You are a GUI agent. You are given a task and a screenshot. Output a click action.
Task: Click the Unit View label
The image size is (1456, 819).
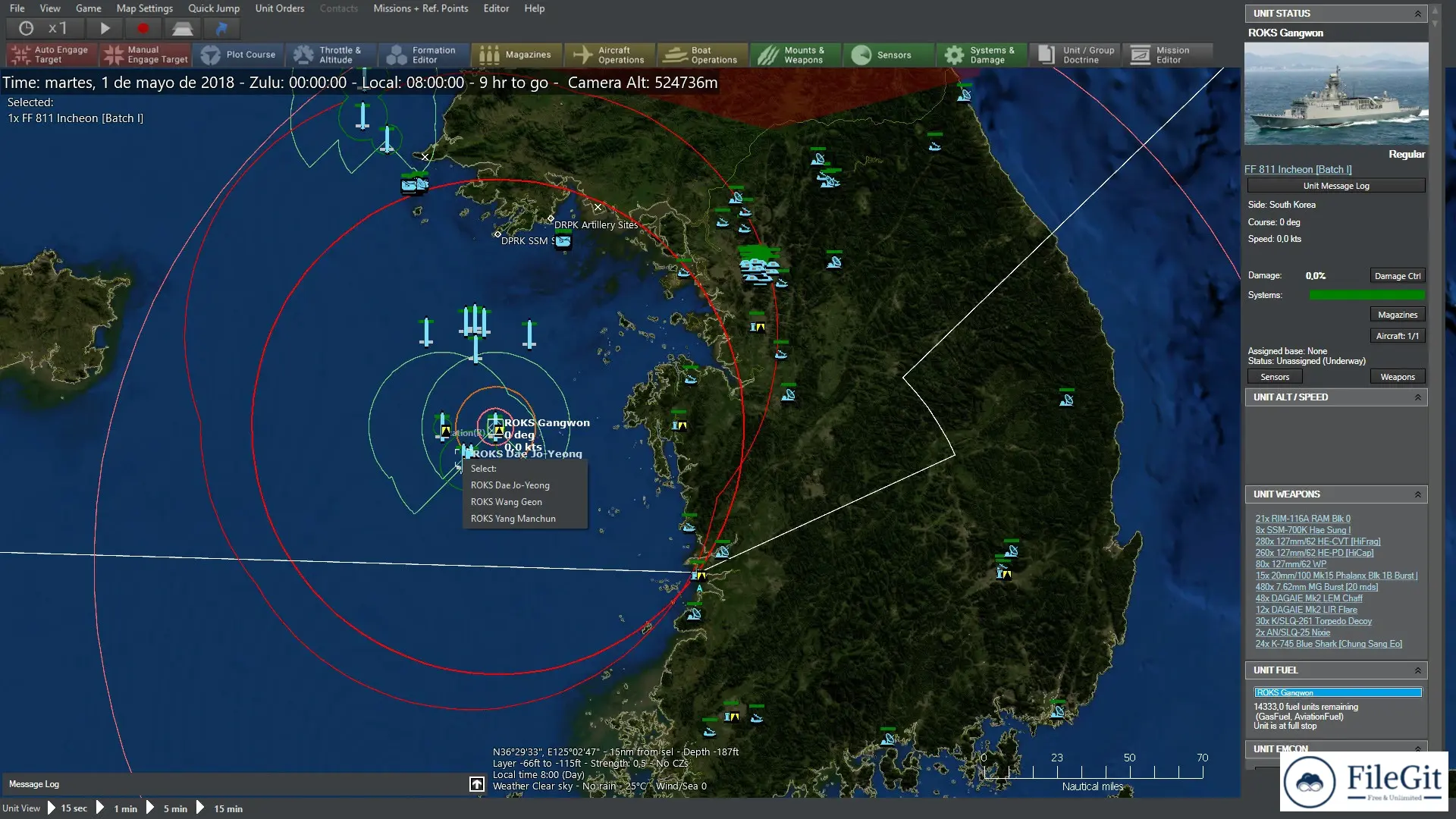(x=21, y=808)
